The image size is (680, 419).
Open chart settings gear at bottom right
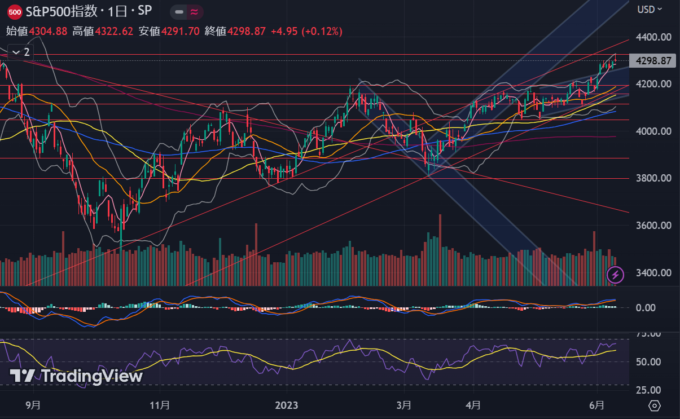654,405
